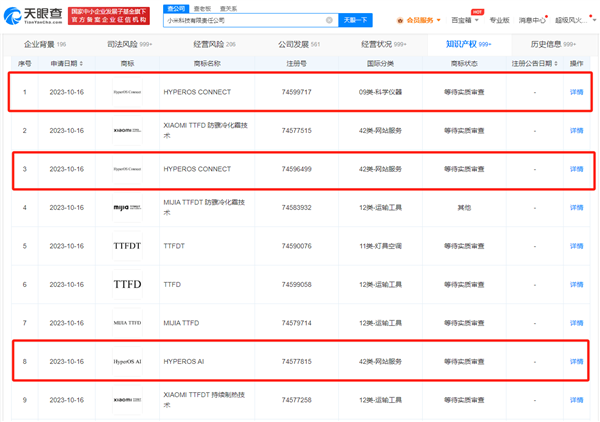The width and height of the screenshot is (600, 422).
Task: Expand the 超级风火 user account menu
Action: point(574,20)
